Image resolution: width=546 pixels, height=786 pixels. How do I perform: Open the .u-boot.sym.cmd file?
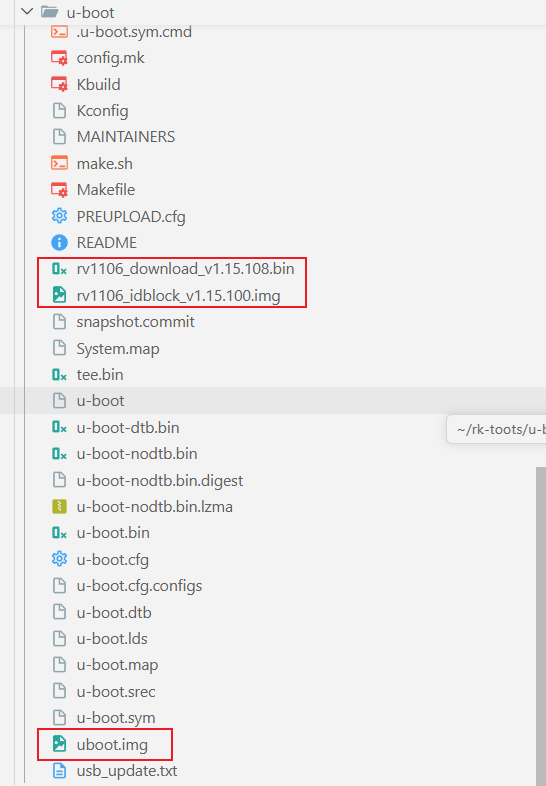pyautogui.click(x=134, y=32)
